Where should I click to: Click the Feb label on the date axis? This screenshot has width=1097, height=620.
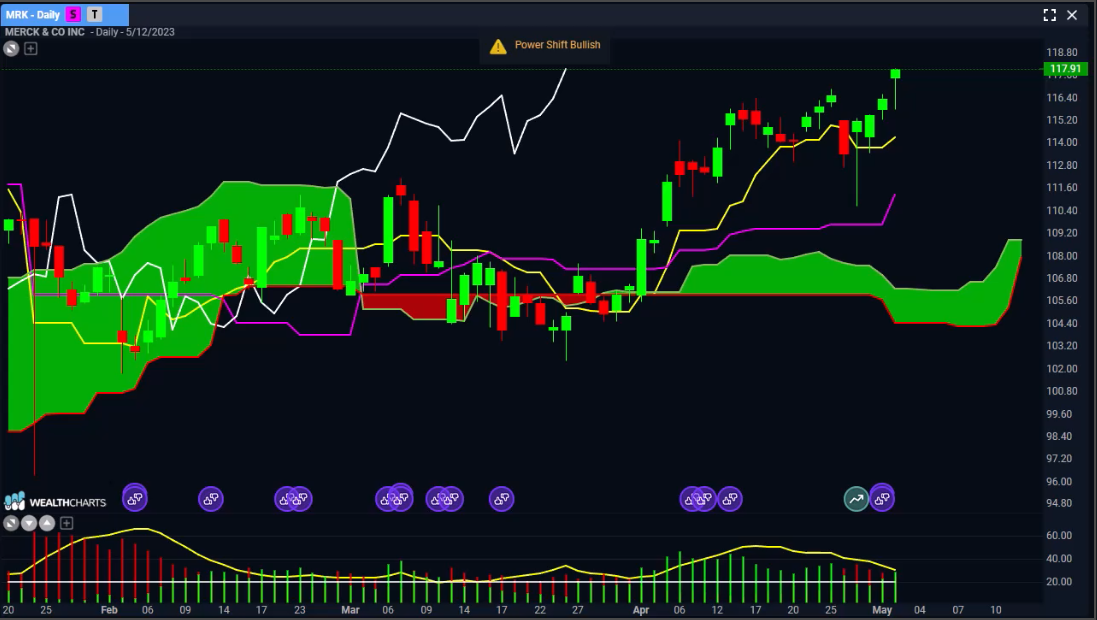(109, 610)
